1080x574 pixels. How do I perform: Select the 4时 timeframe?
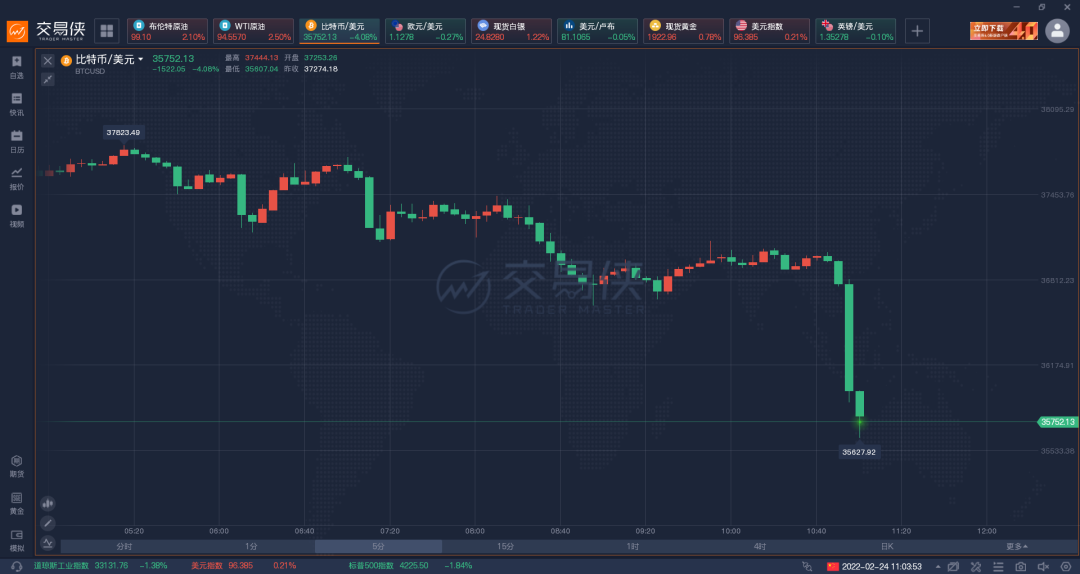(760, 546)
